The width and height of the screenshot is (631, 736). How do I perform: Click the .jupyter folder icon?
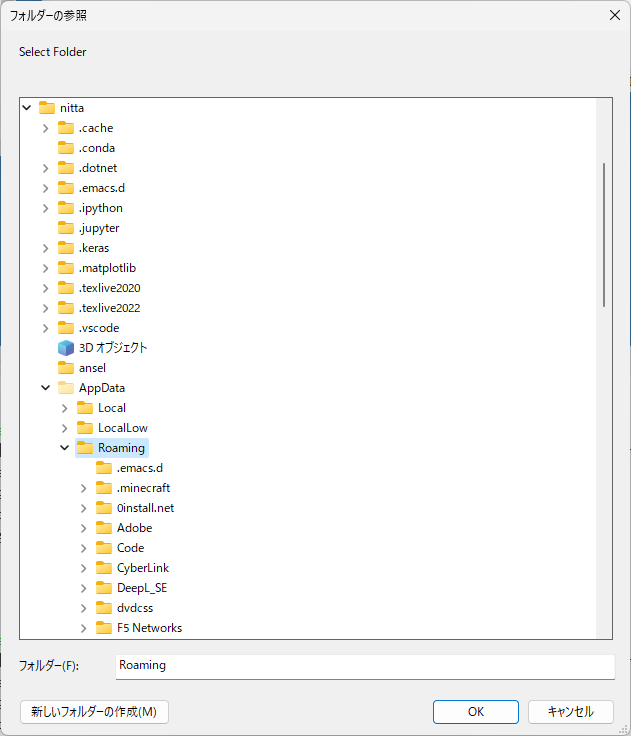pos(66,228)
